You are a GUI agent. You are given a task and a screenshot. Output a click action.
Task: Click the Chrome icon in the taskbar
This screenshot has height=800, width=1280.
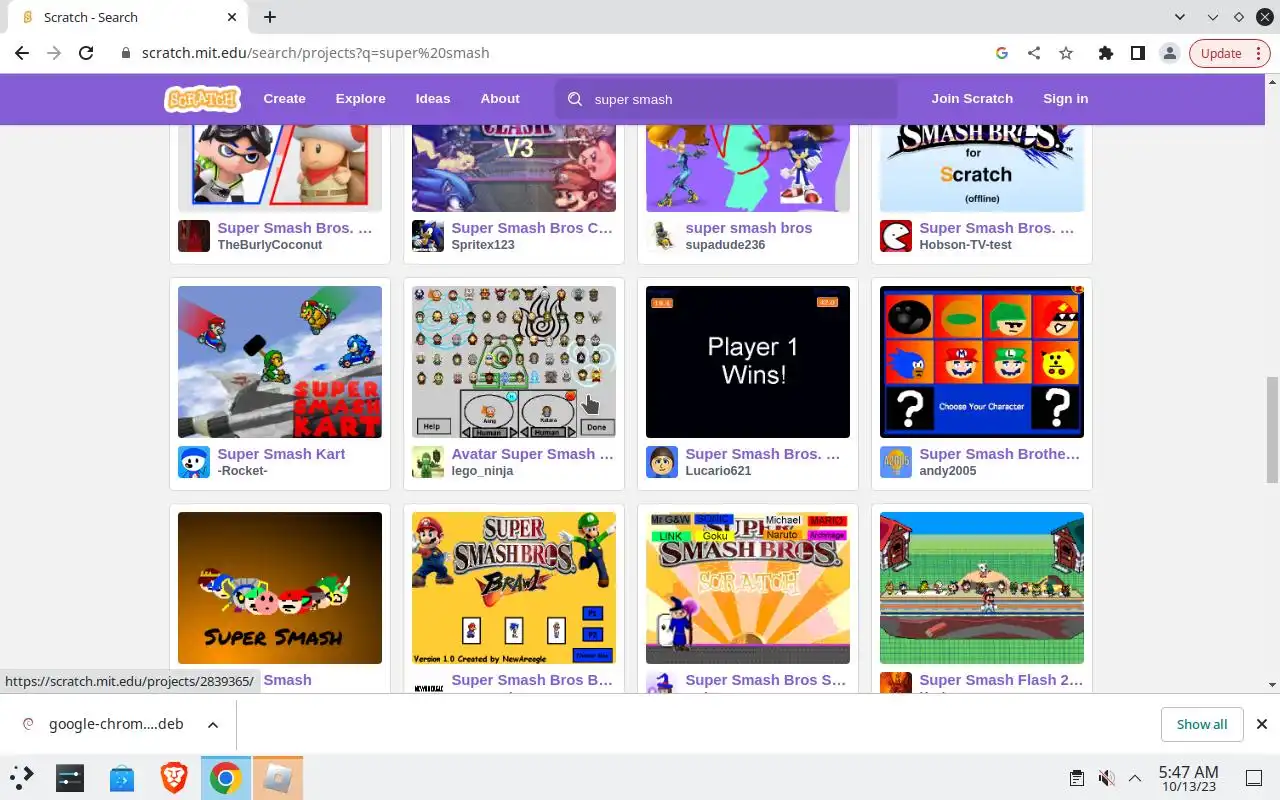click(226, 778)
